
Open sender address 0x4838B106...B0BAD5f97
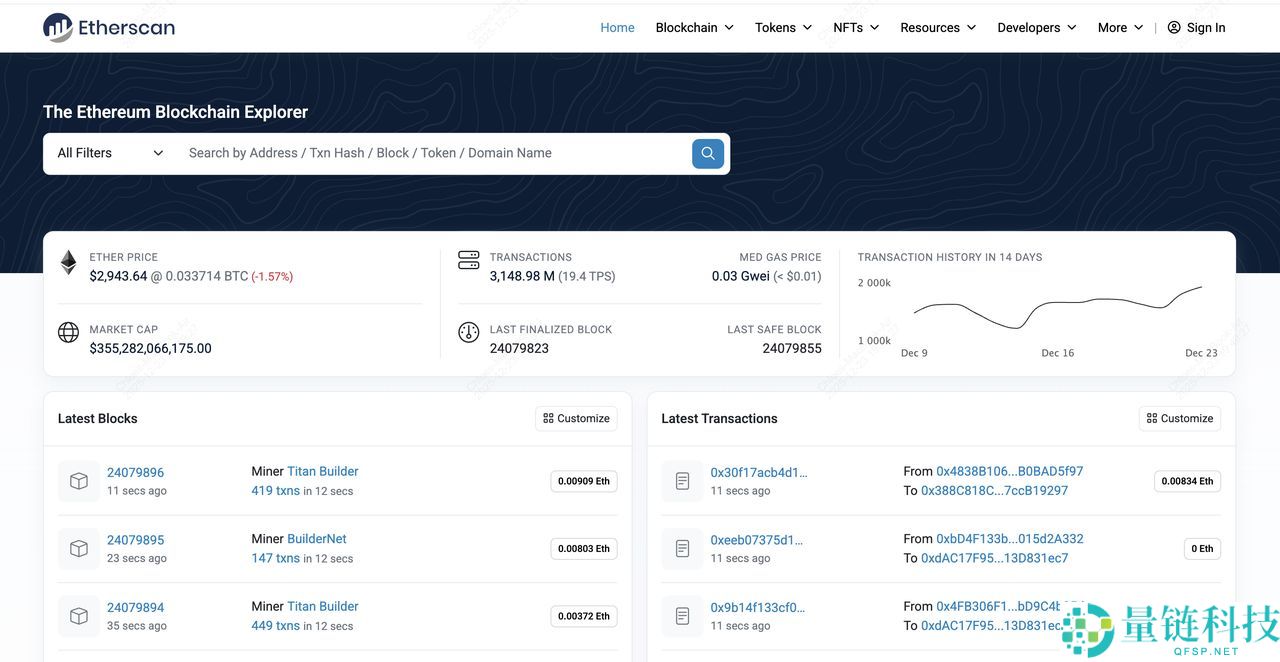[x=1010, y=471]
